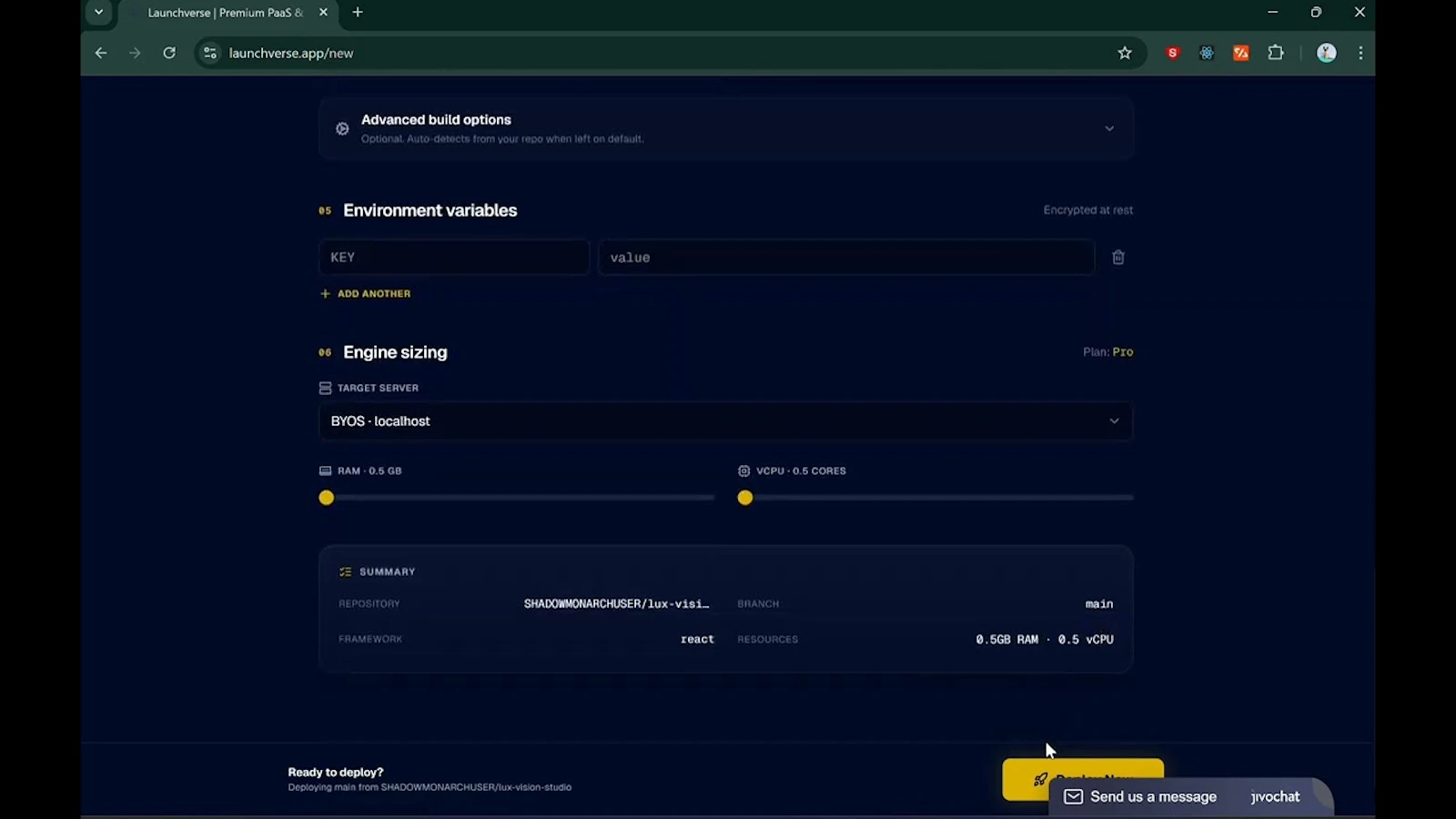The height and width of the screenshot is (819, 1456).
Task: Click the Engine sizing heading
Action: pos(395,352)
